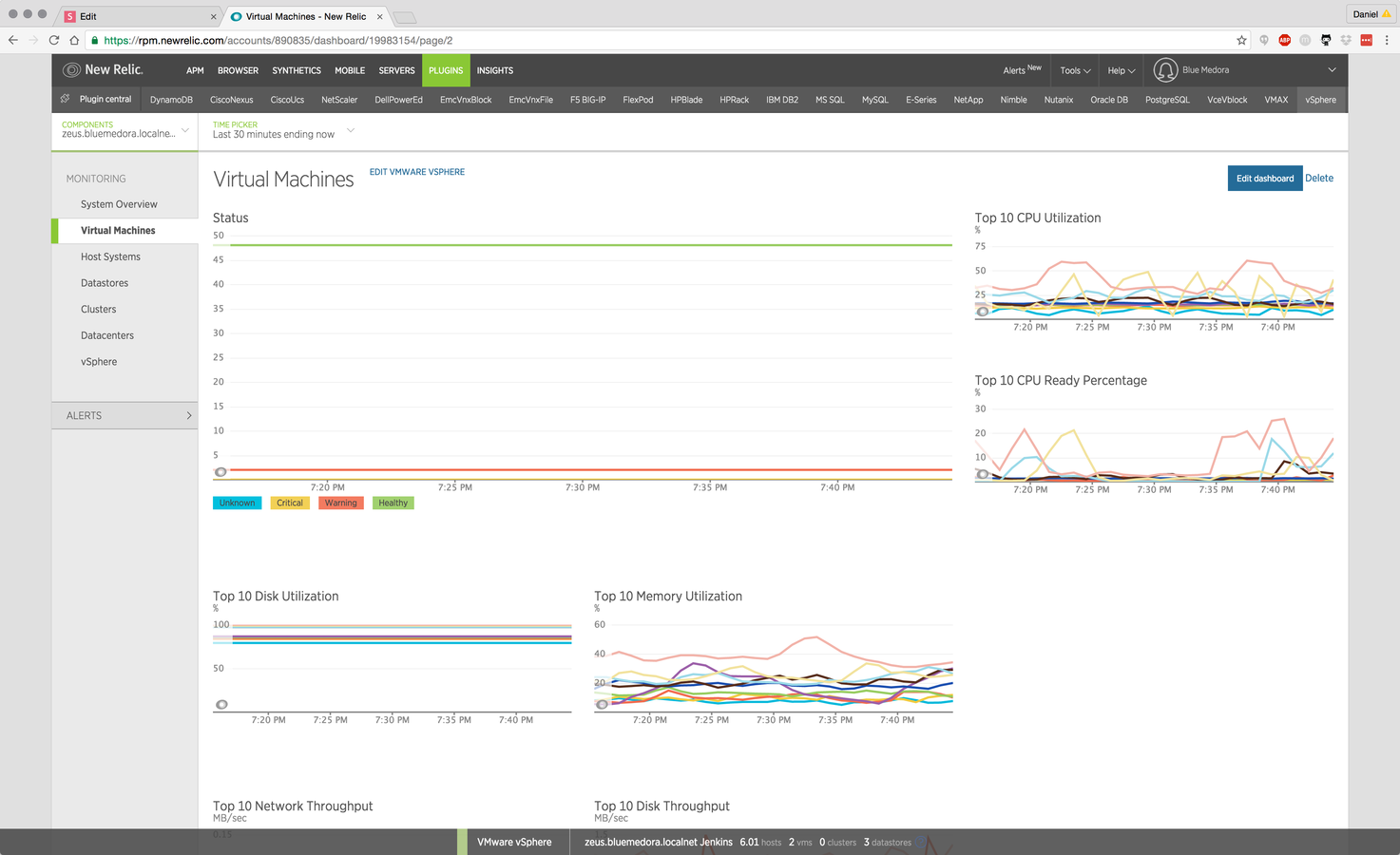This screenshot has width=1400, height=855.
Task: Click the New Relic logo icon
Action: (x=71, y=70)
